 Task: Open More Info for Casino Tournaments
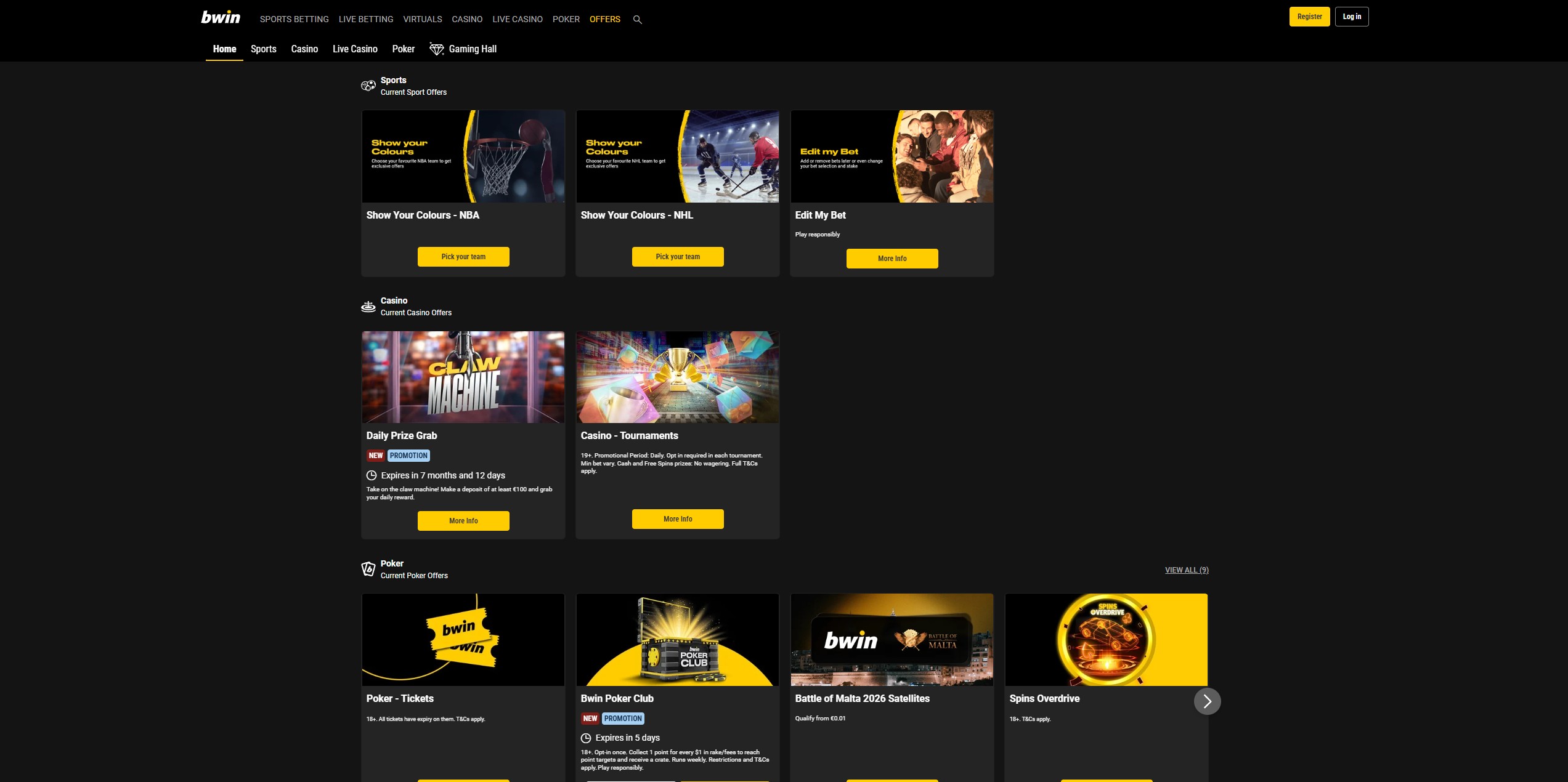click(678, 519)
